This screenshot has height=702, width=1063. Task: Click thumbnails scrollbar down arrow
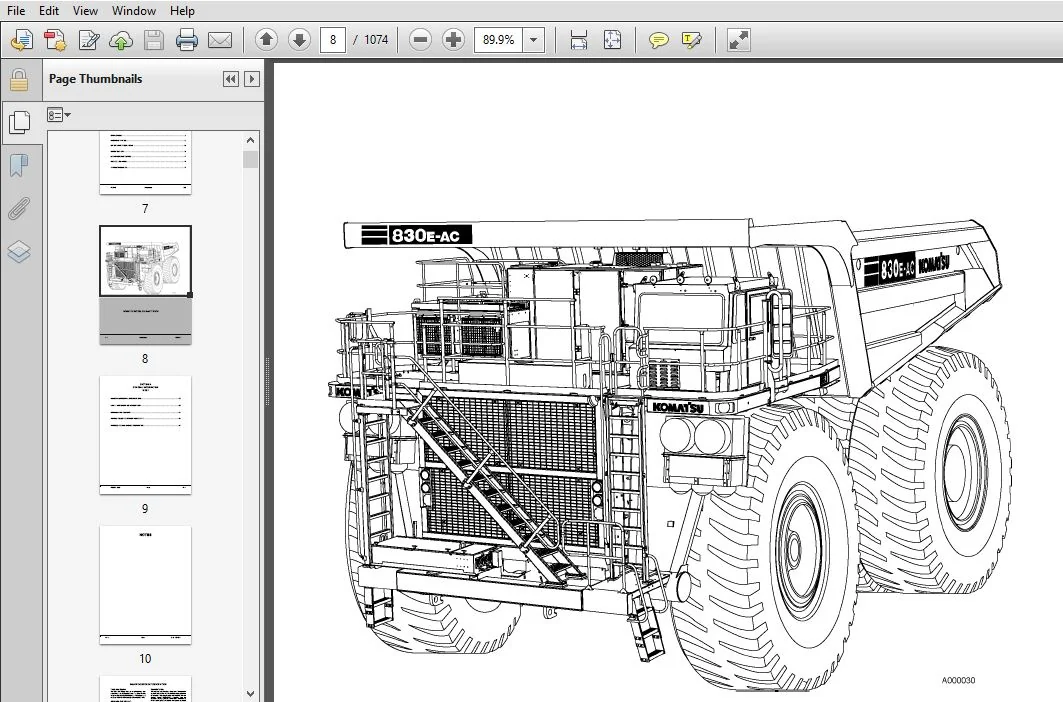pyautogui.click(x=251, y=693)
